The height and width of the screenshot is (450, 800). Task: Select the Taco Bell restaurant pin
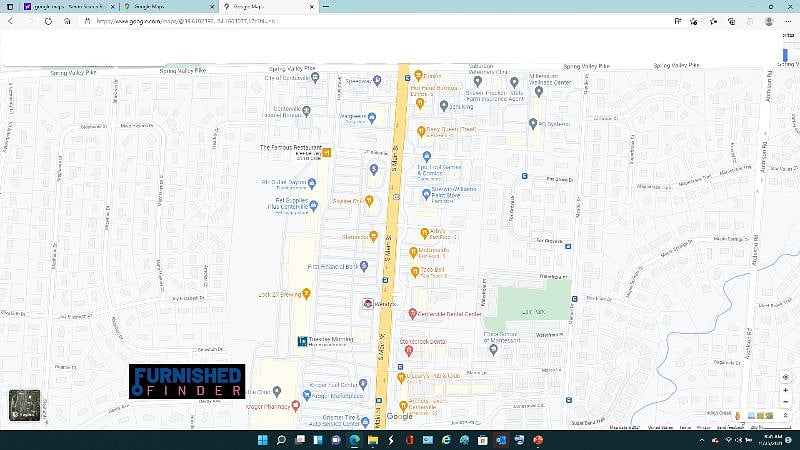point(415,272)
